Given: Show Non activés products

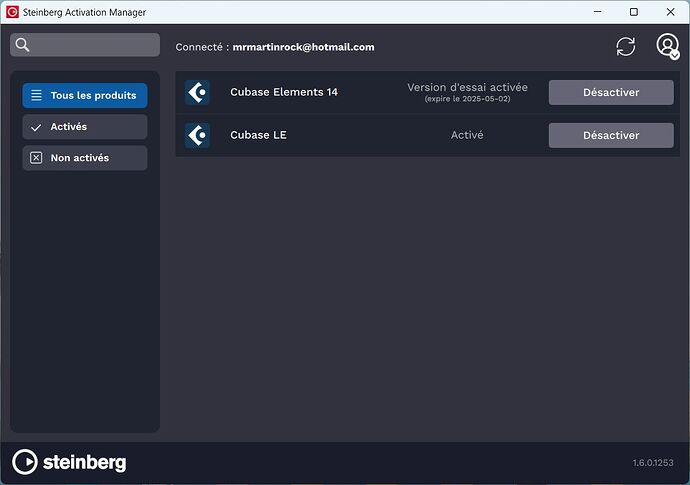Looking at the screenshot, I should [85, 158].
